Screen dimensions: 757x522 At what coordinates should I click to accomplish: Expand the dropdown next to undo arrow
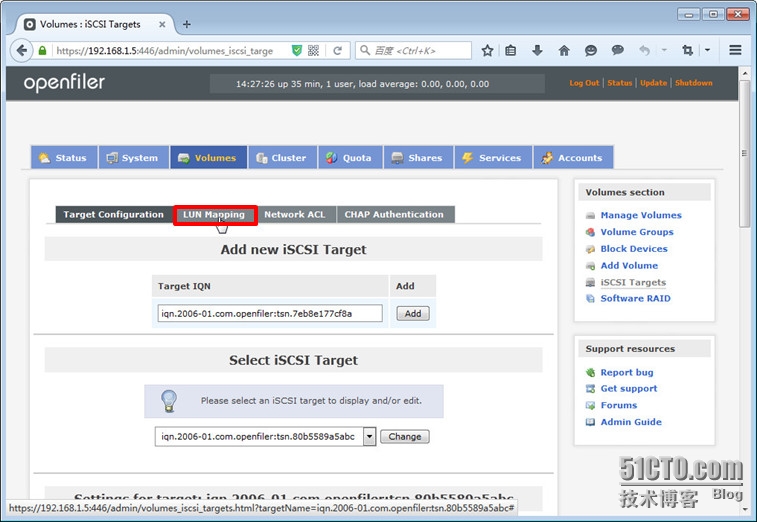click(664, 50)
